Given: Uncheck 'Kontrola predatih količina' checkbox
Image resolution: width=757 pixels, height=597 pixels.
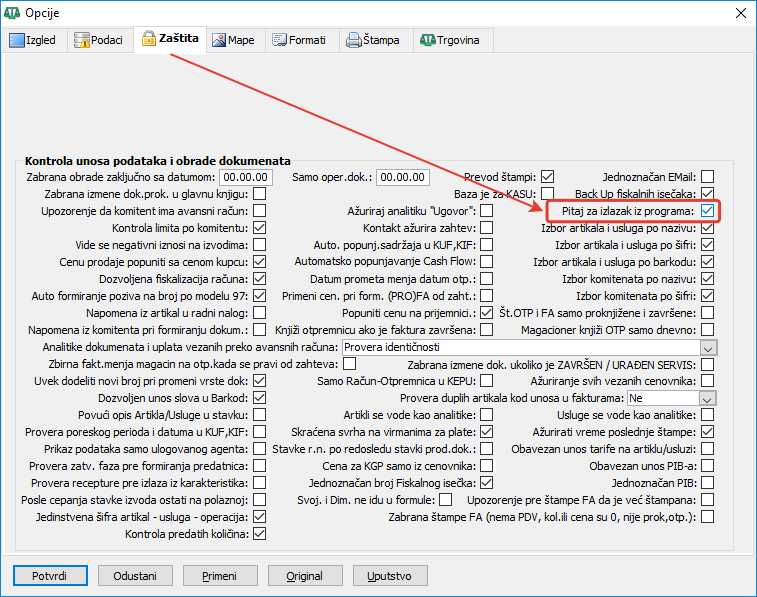Looking at the screenshot, I should click(x=259, y=534).
